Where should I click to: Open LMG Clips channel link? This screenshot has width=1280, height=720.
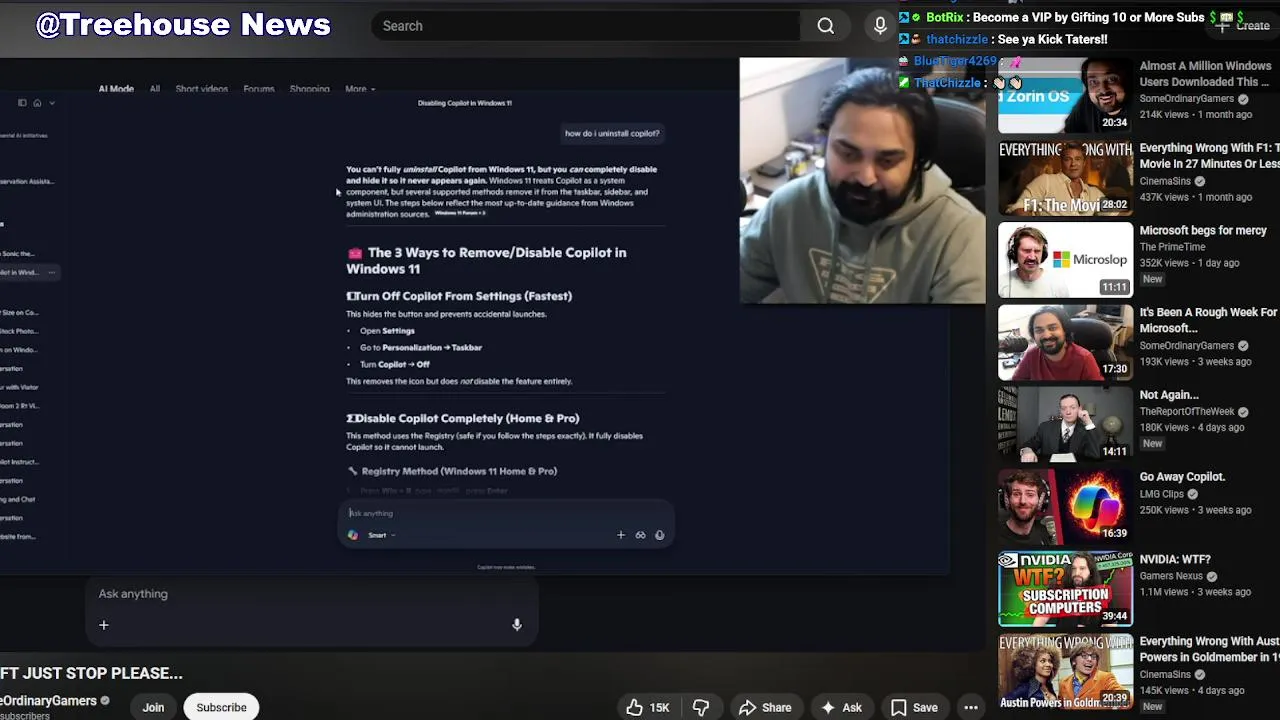tap(1162, 494)
